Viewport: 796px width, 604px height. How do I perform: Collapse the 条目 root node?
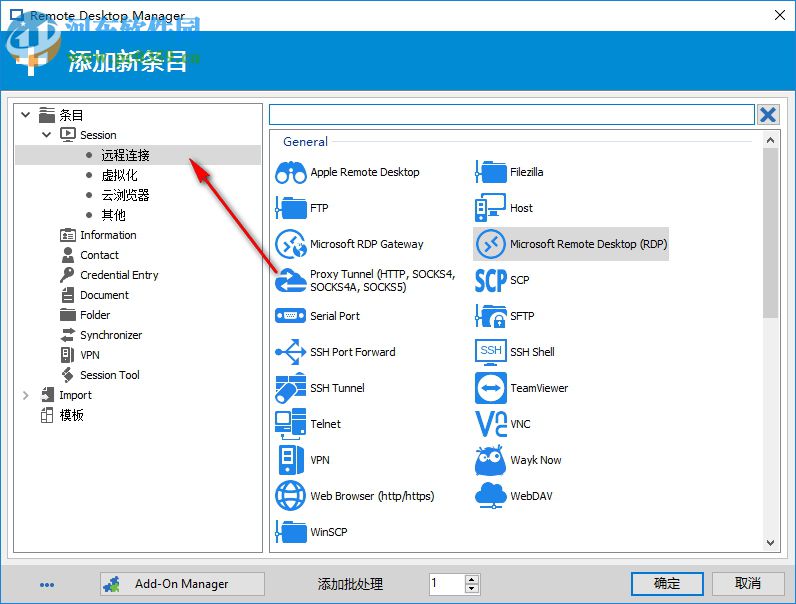tap(25, 115)
